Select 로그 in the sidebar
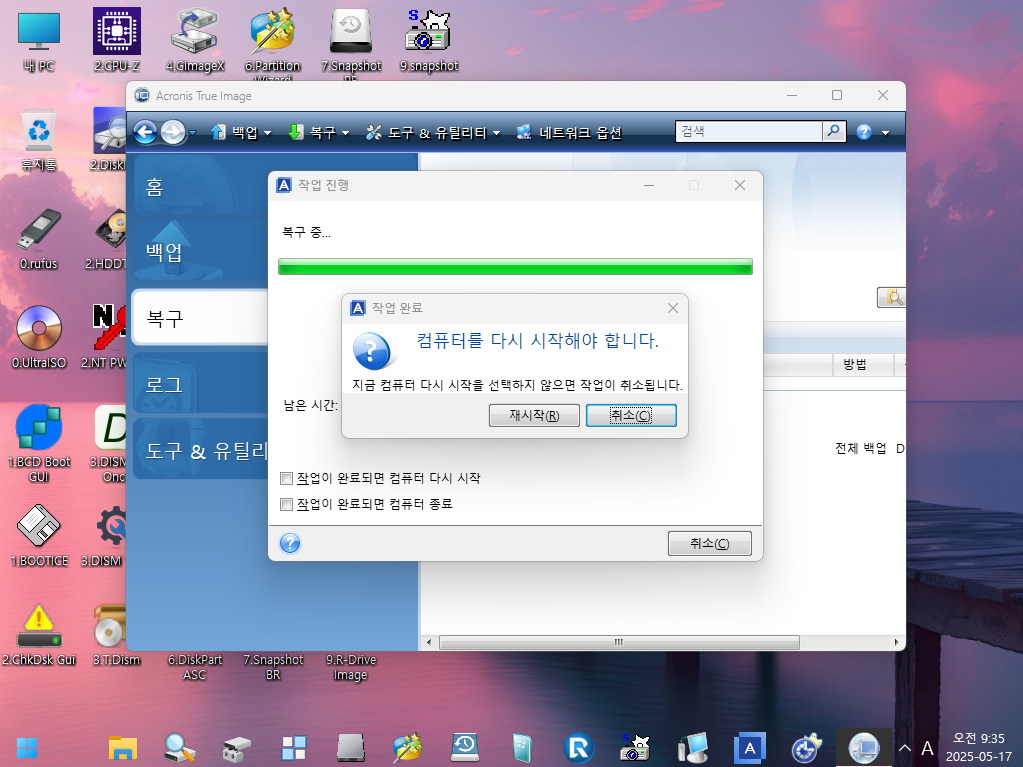This screenshot has width=1023, height=767. coord(199,385)
